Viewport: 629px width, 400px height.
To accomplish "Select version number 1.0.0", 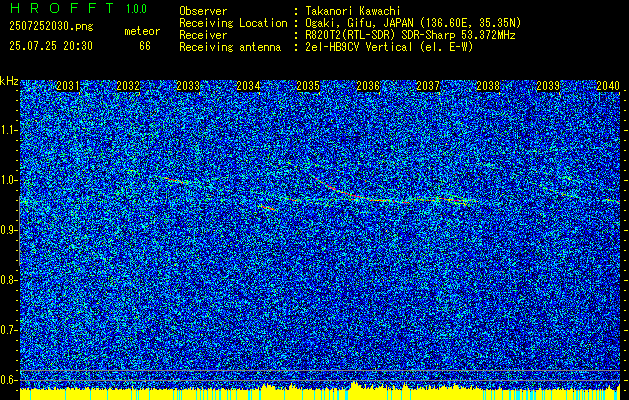I will tap(136, 9).
